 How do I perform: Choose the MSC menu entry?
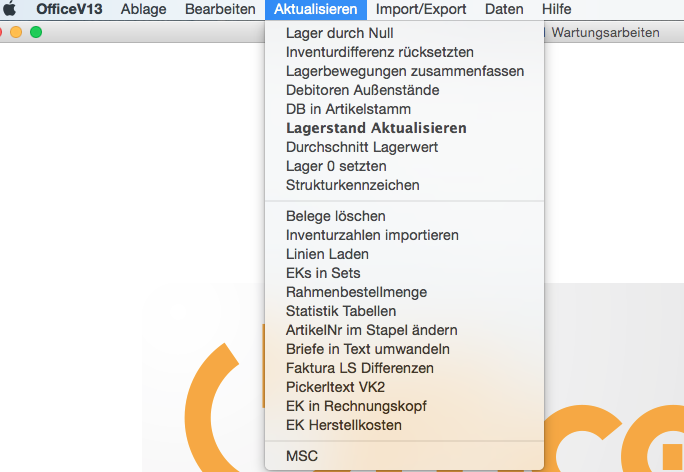pos(404,456)
